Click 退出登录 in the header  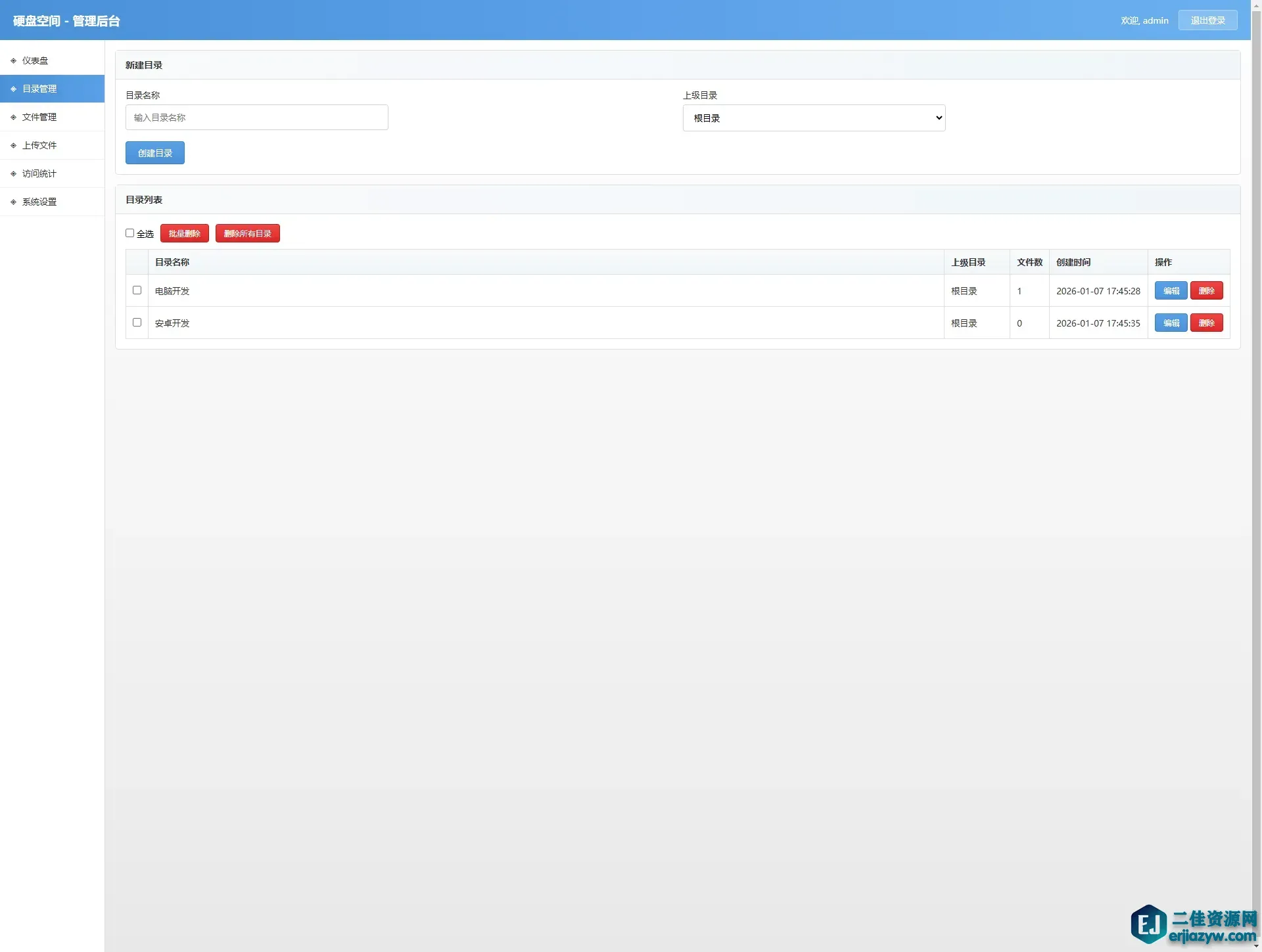point(1207,20)
